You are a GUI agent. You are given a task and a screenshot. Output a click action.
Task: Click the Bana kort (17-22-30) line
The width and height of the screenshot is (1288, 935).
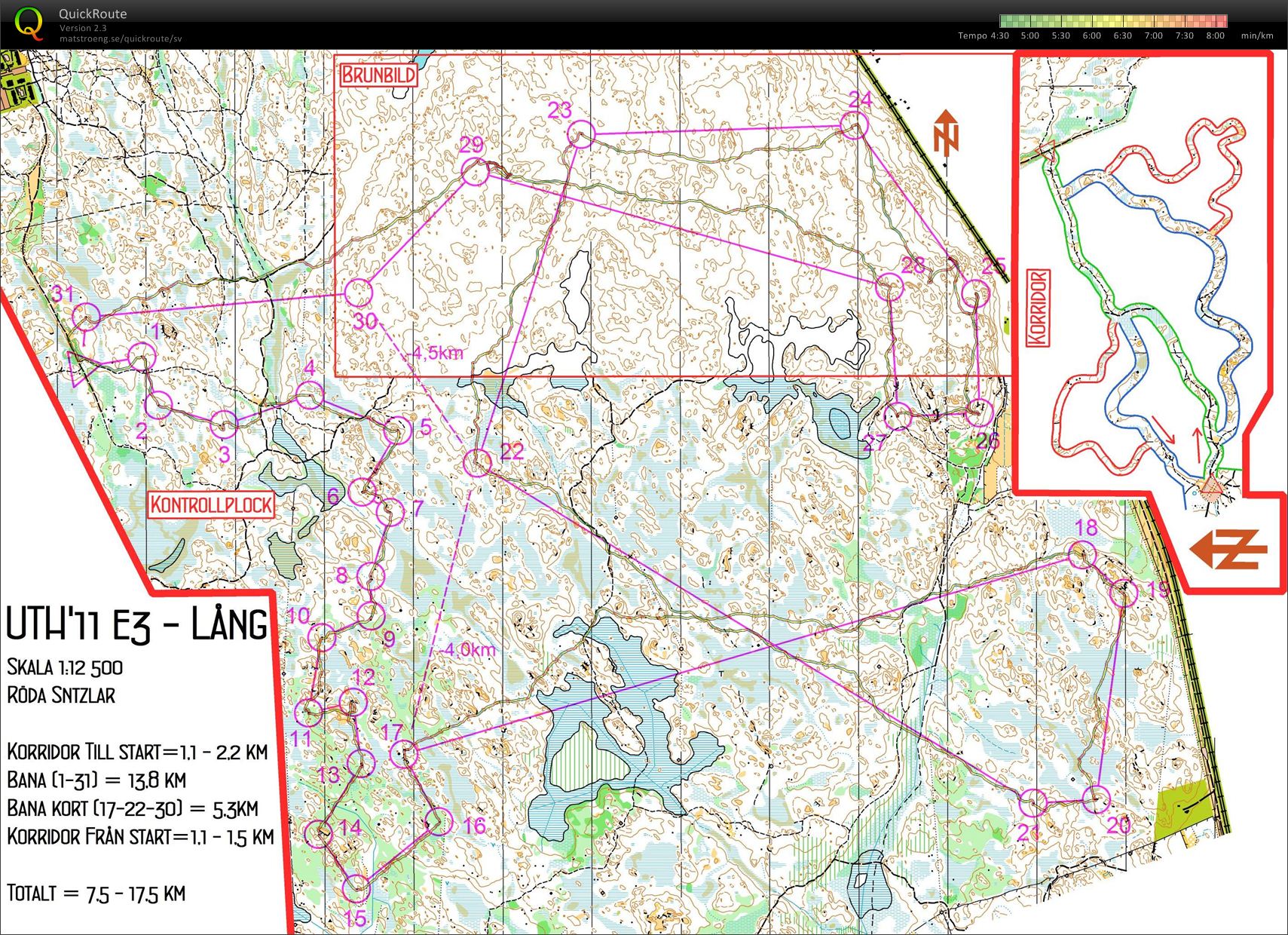coord(133,808)
